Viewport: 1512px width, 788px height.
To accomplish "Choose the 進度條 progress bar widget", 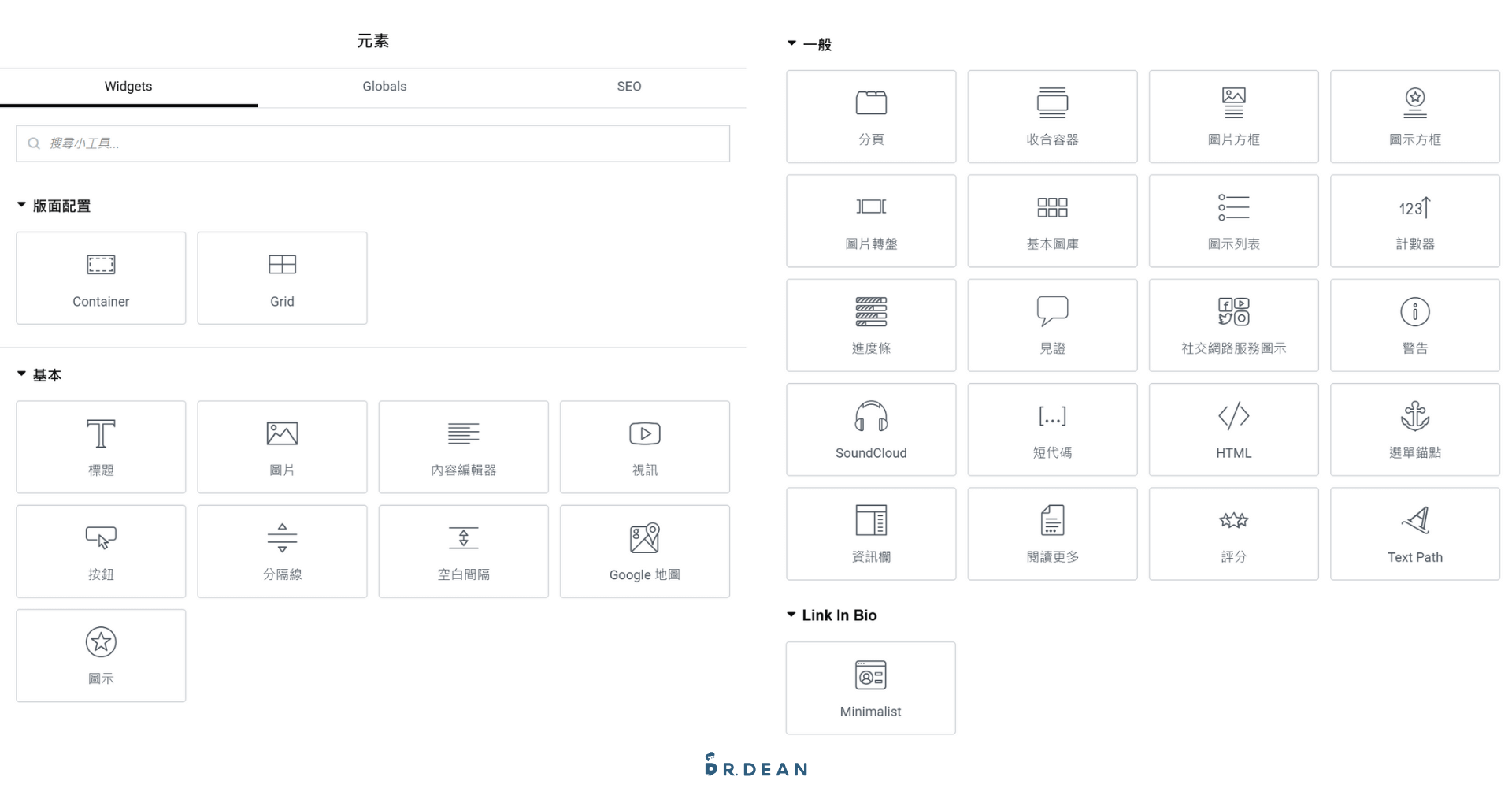I will click(870, 325).
